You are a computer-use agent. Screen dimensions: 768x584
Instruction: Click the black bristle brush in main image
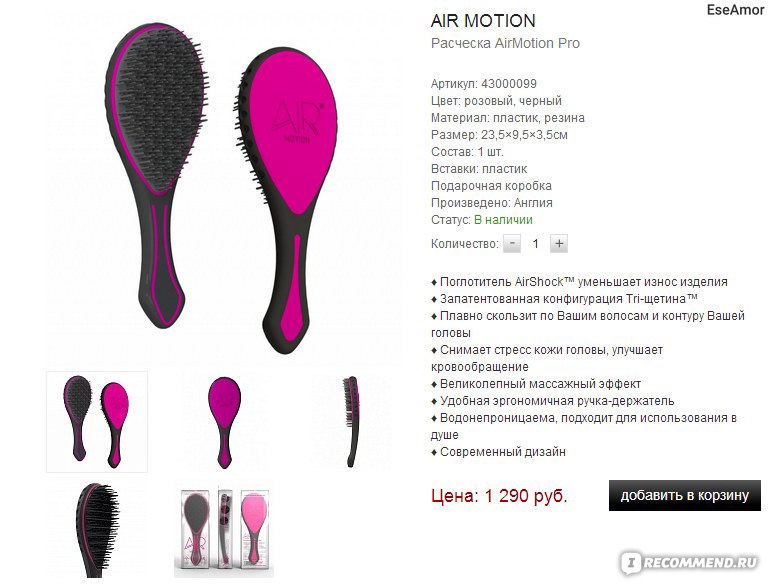(157, 171)
